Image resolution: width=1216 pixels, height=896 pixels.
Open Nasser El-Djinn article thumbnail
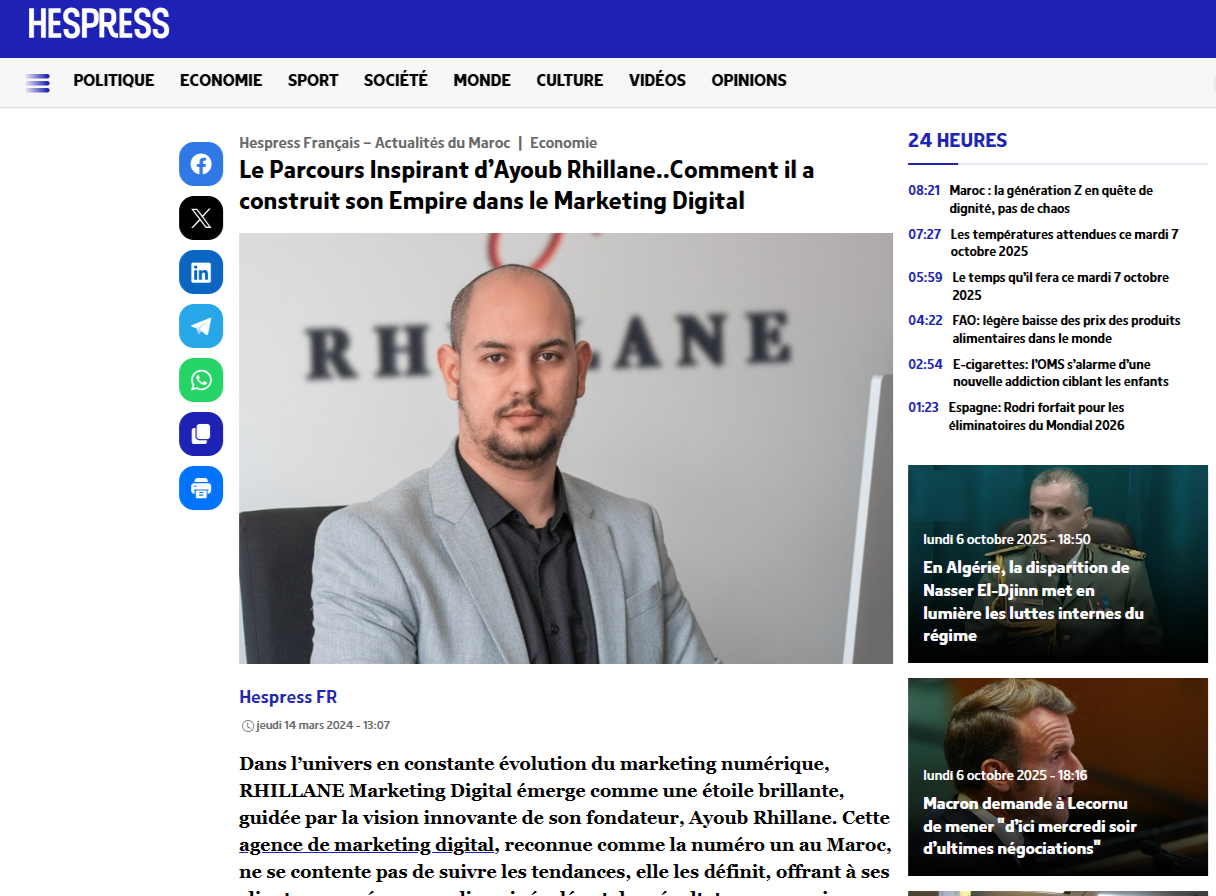click(x=1057, y=563)
